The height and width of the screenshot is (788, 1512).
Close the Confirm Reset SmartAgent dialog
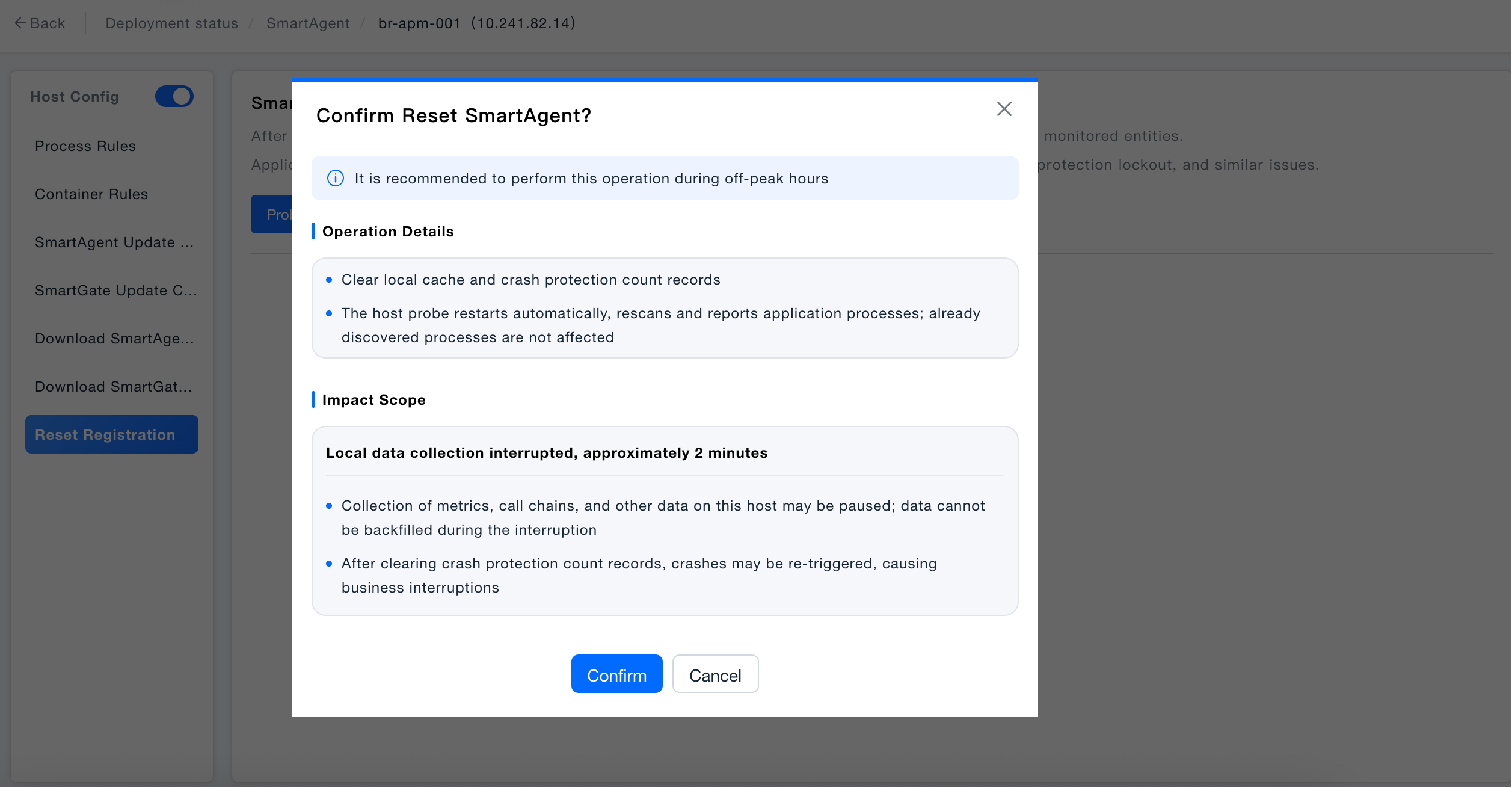[1004, 109]
